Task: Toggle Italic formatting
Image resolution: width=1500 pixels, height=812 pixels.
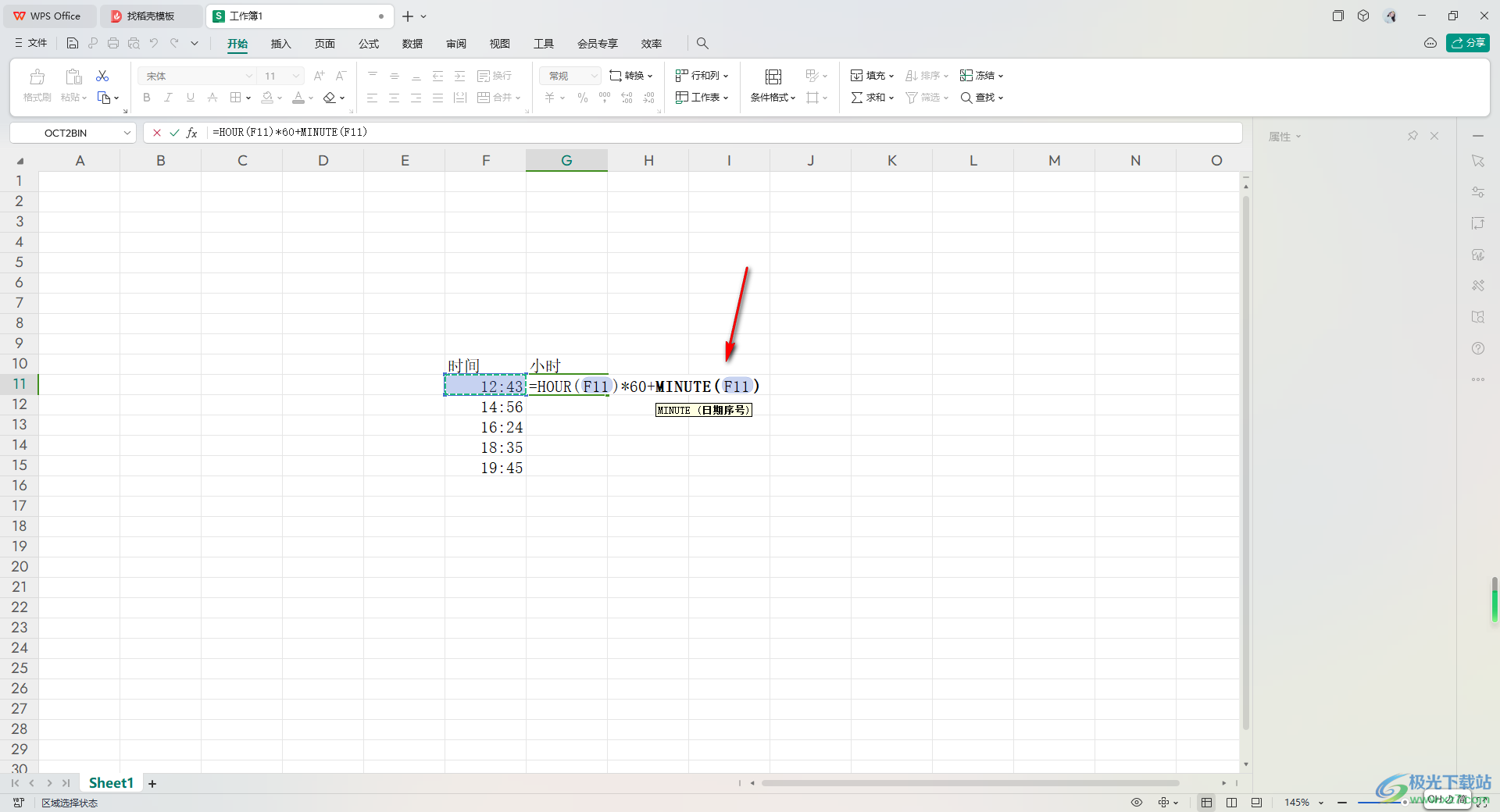Action: click(169, 98)
